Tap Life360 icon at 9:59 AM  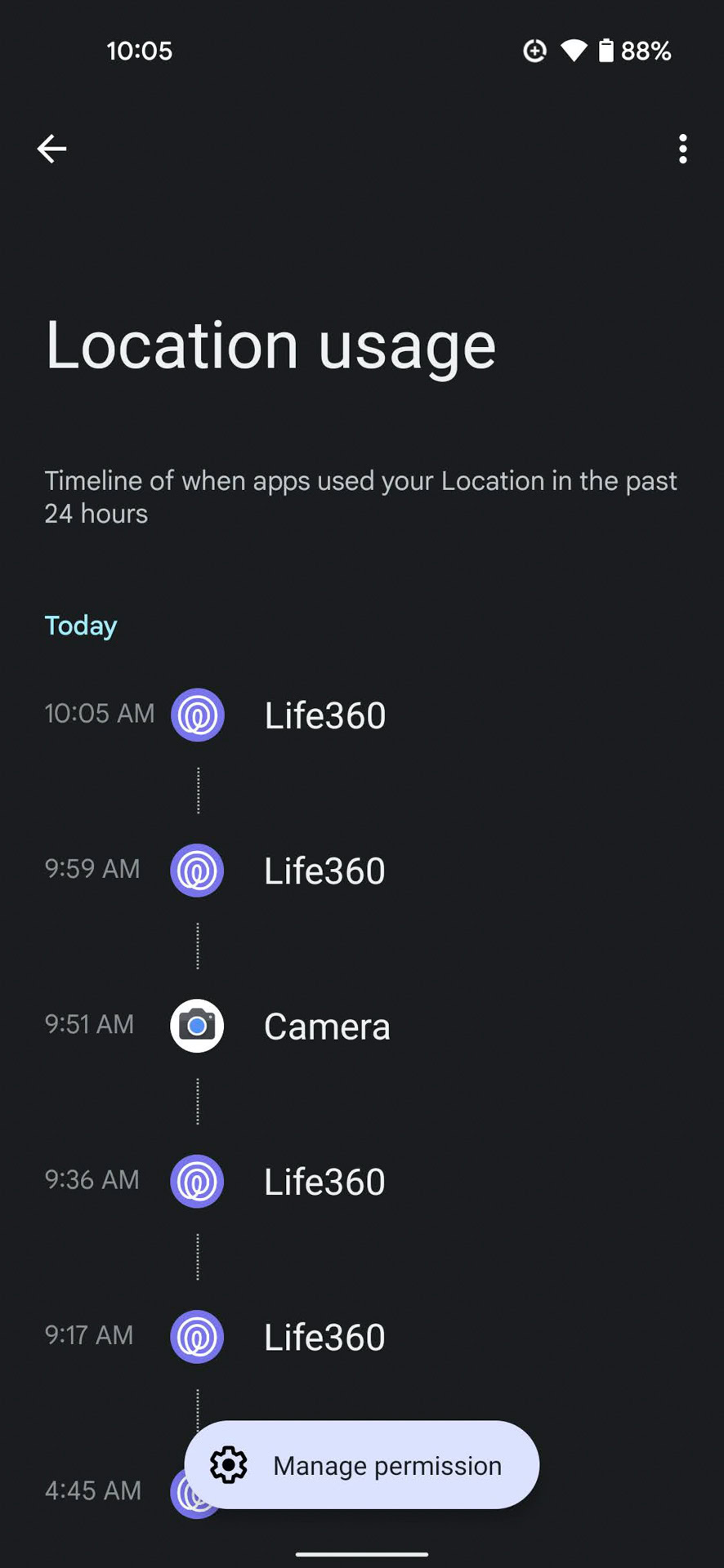[x=197, y=871]
